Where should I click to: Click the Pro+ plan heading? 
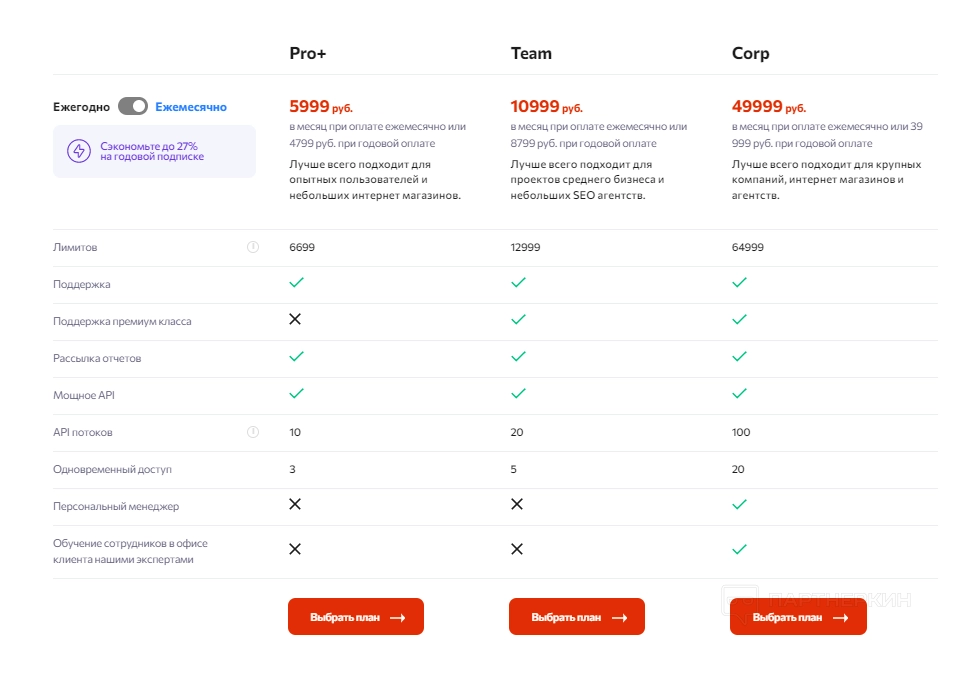[x=308, y=54]
